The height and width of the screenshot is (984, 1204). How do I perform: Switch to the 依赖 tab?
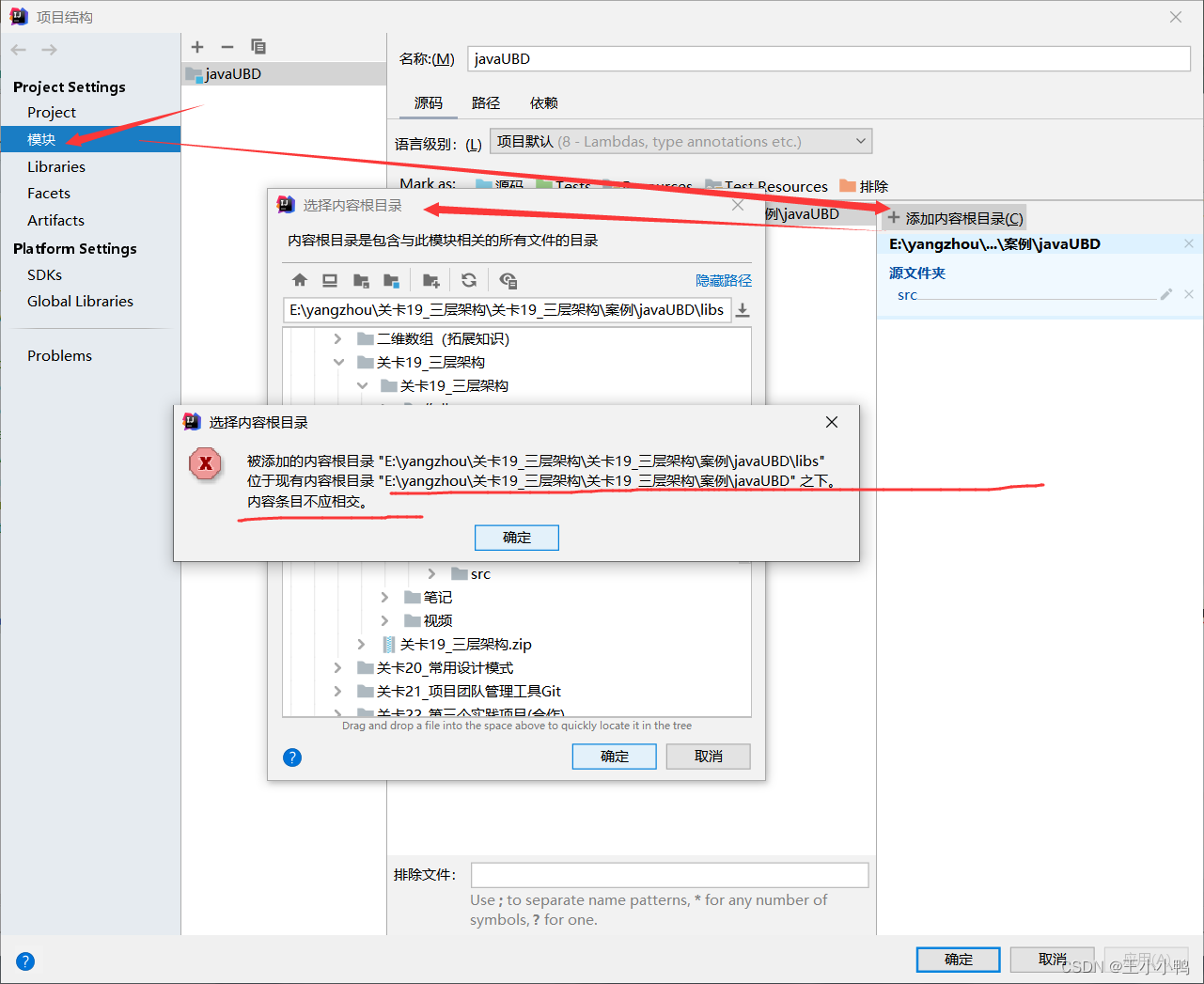pyautogui.click(x=544, y=102)
